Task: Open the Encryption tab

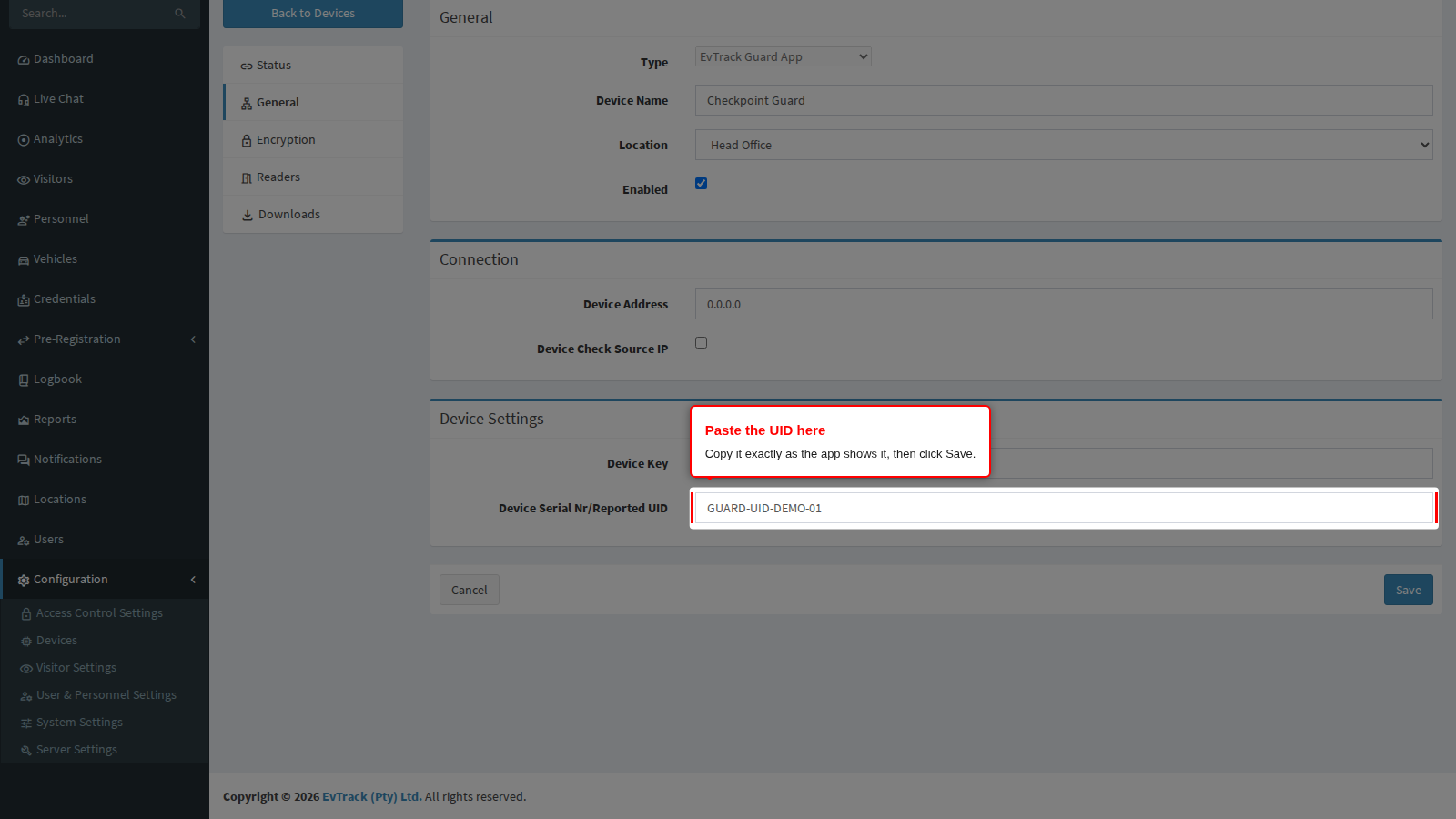Action: coord(313,140)
